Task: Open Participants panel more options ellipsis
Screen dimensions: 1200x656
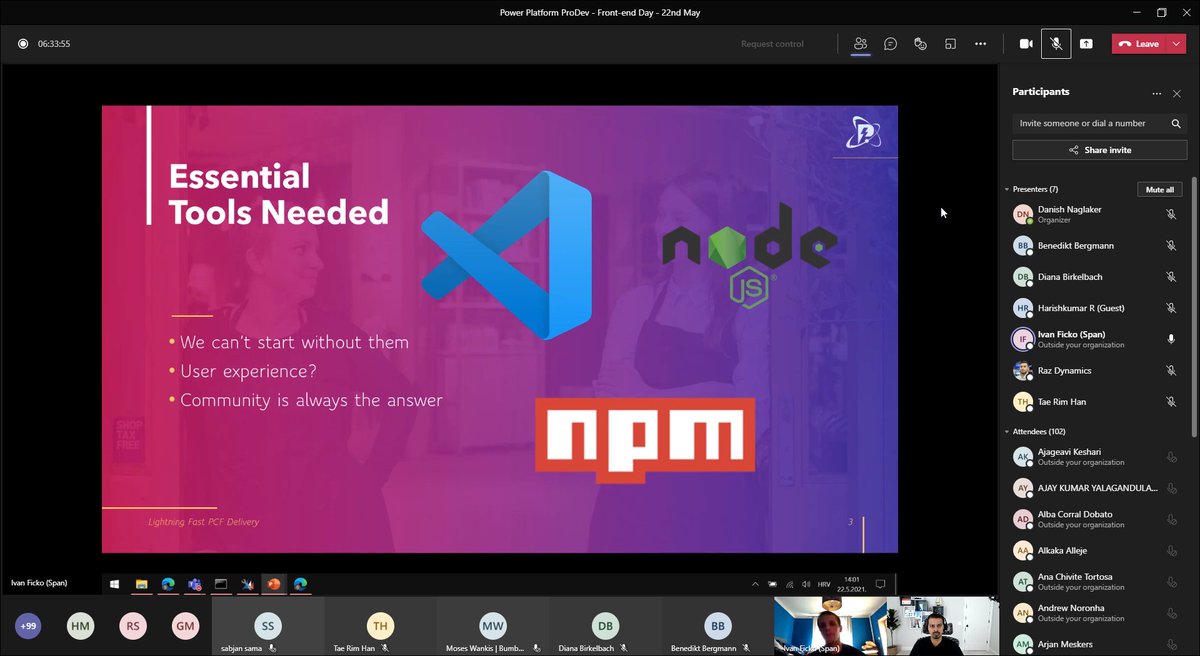Action: [1157, 93]
